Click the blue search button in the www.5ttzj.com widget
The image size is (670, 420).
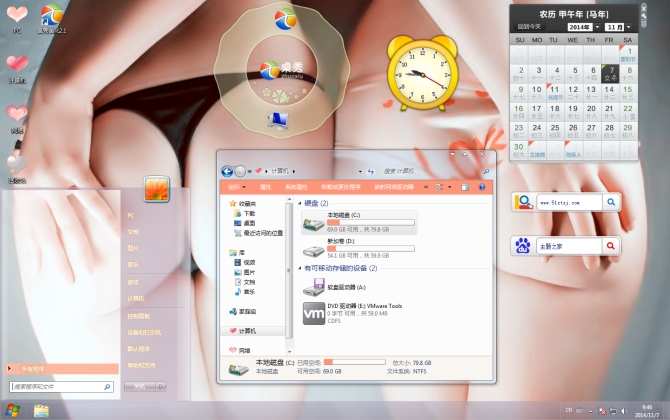(x=611, y=202)
